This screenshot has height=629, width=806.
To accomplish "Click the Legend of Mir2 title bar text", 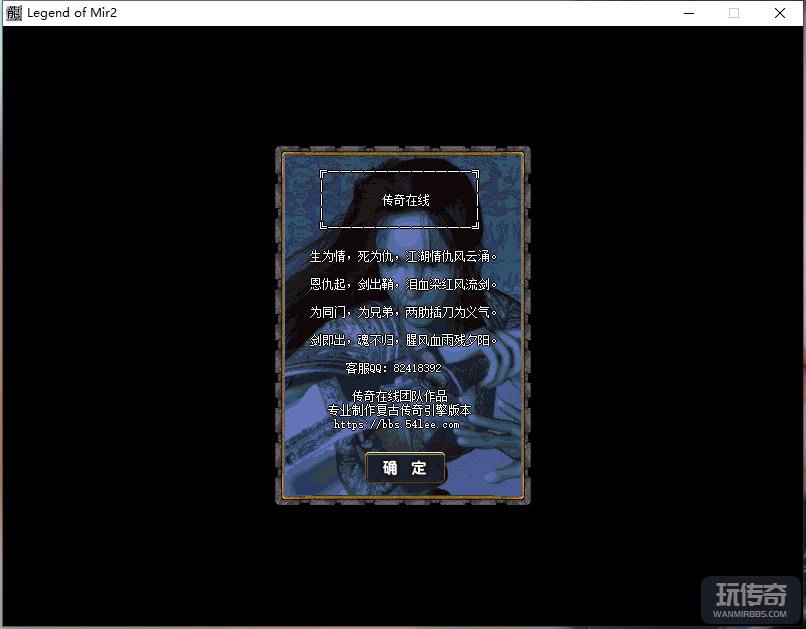I will 72,13.
